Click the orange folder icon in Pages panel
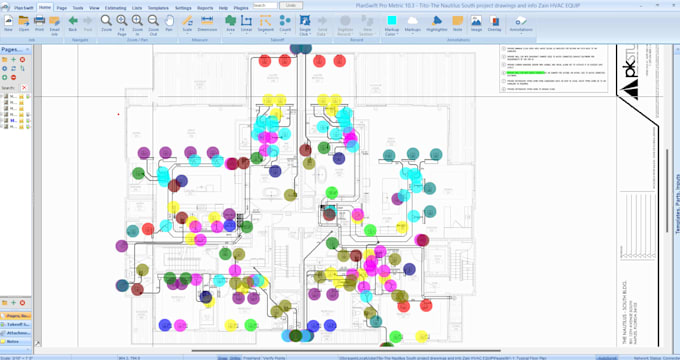Image resolution: width=680 pixels, height=360 pixels. (x=4, y=59)
